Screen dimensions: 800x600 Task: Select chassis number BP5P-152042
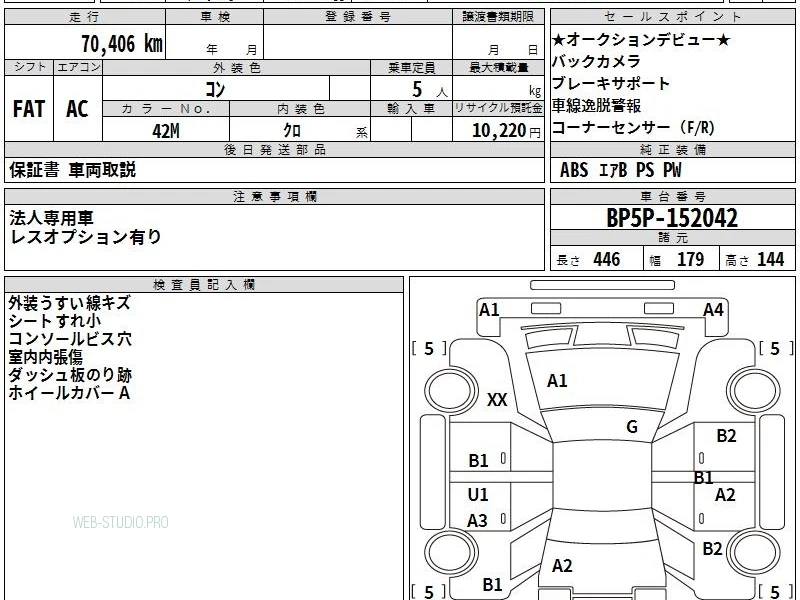coord(672,218)
